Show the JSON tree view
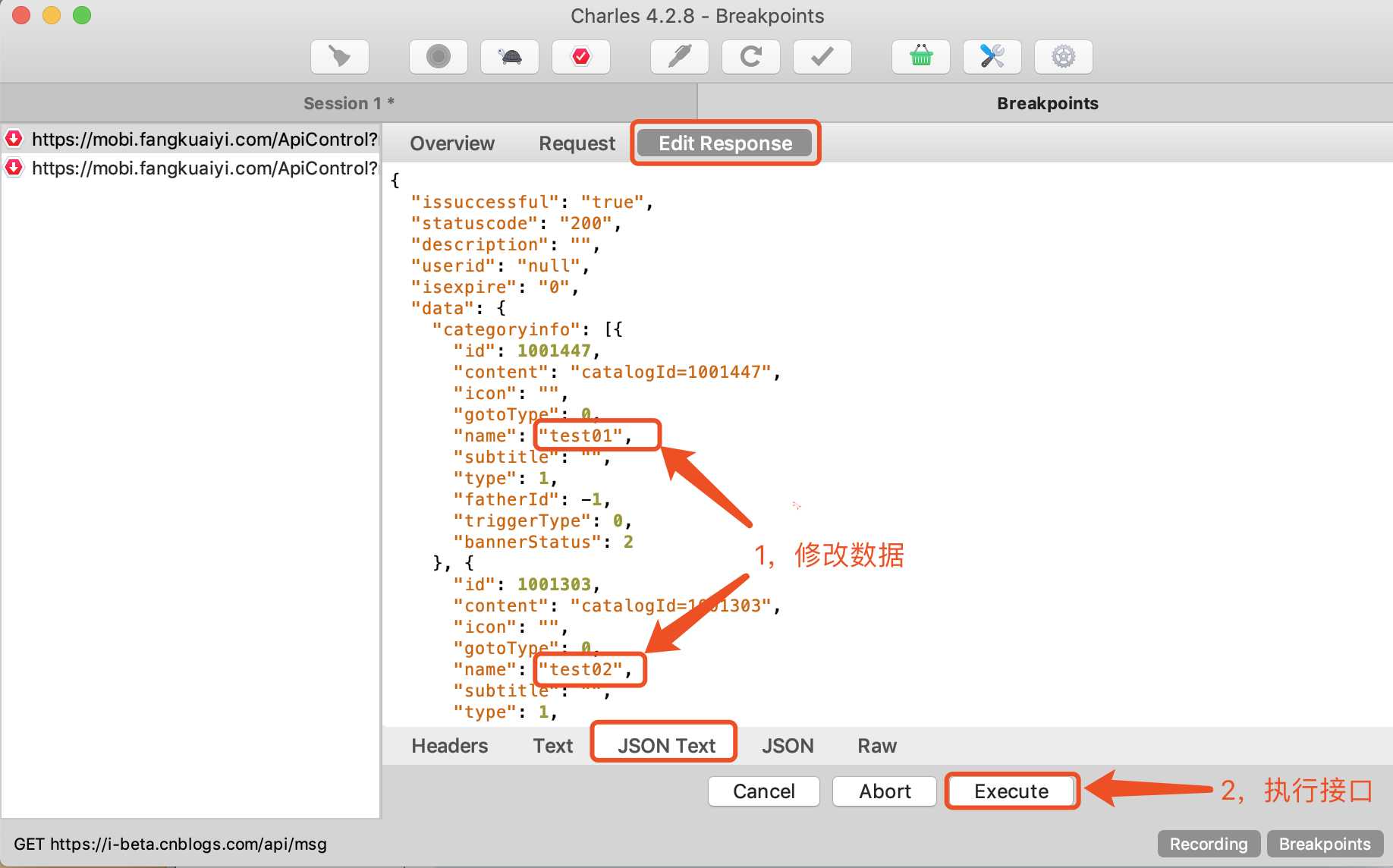Screen dimensions: 1393x868 788,746
